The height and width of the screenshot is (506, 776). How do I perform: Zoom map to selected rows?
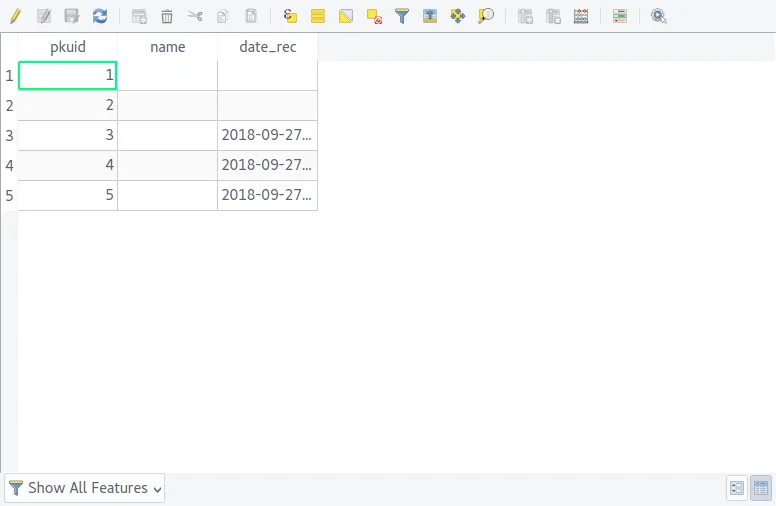pos(486,16)
